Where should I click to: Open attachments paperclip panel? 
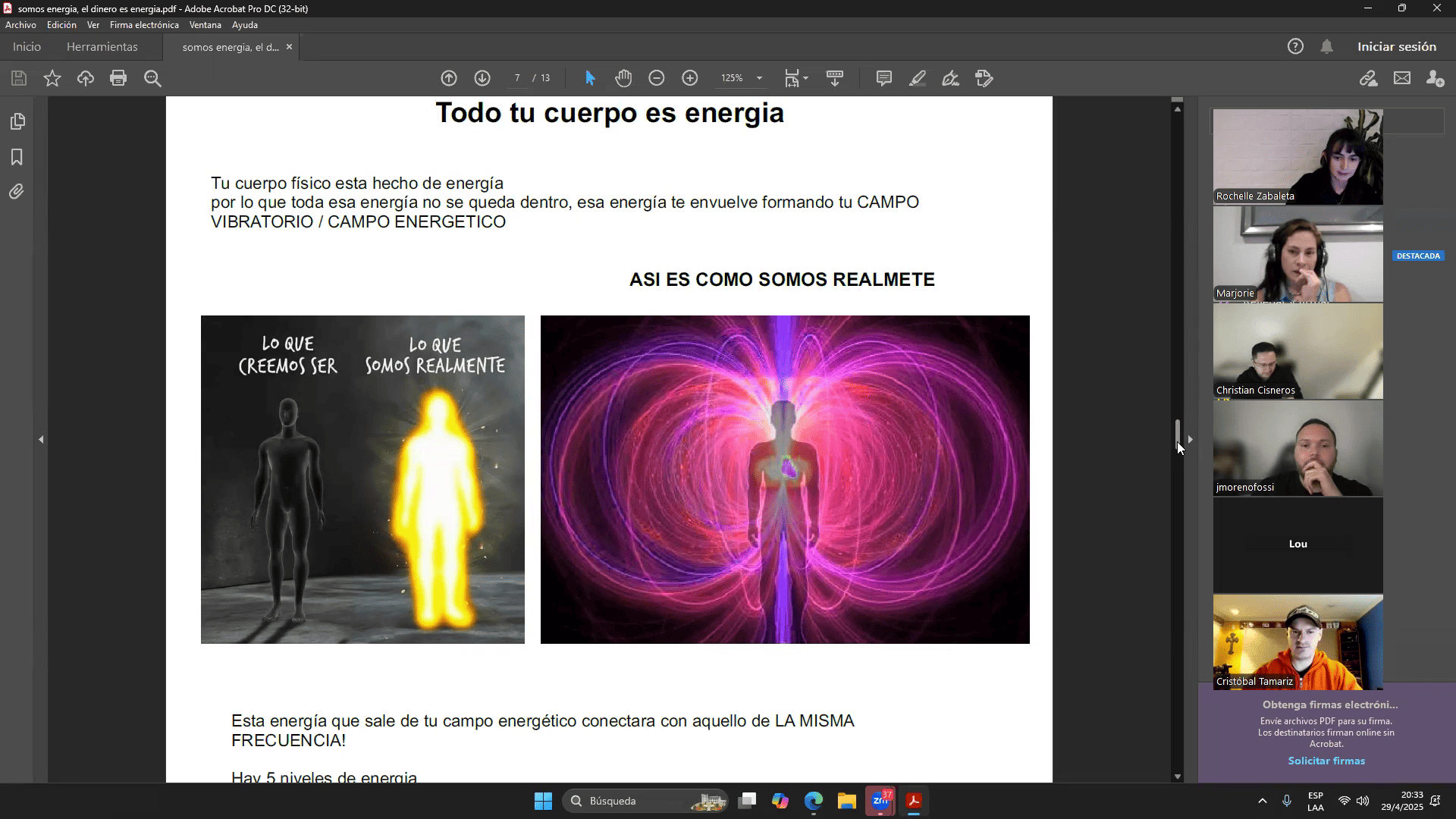[x=17, y=192]
